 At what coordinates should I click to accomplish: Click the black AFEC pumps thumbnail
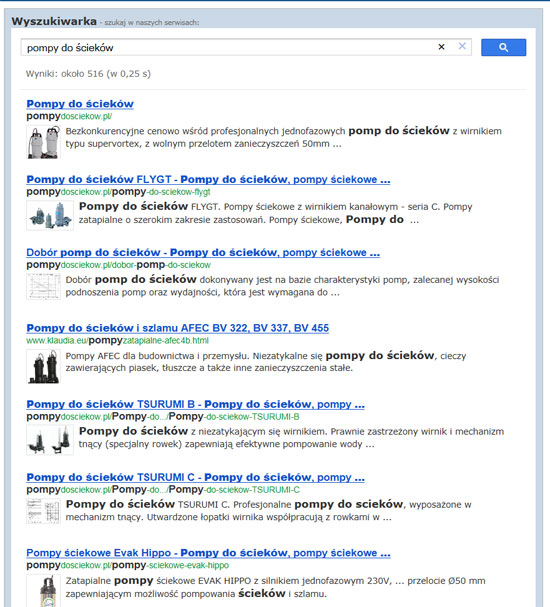click(x=43, y=366)
